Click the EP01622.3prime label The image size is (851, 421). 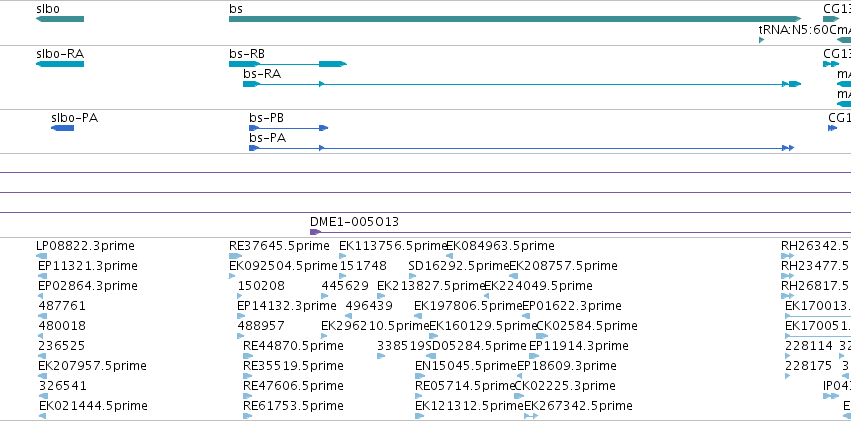tap(571, 306)
